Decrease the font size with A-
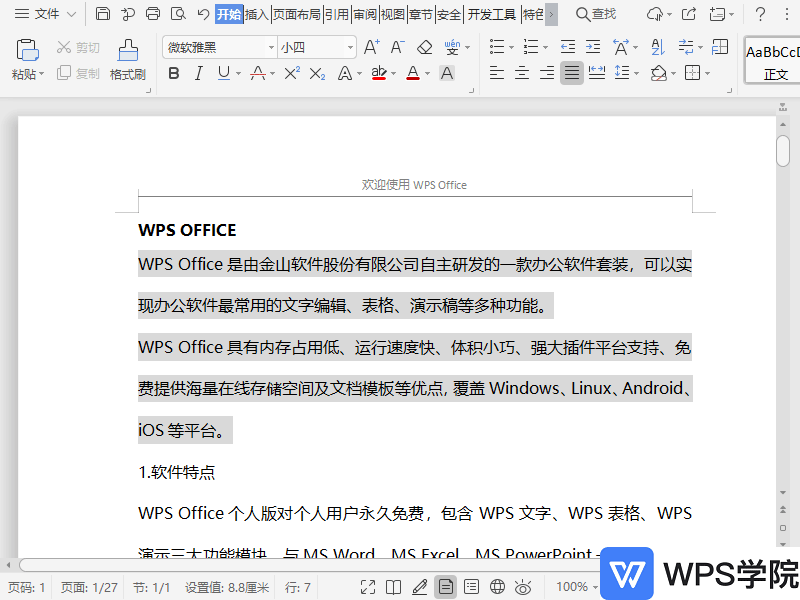 pos(397,47)
